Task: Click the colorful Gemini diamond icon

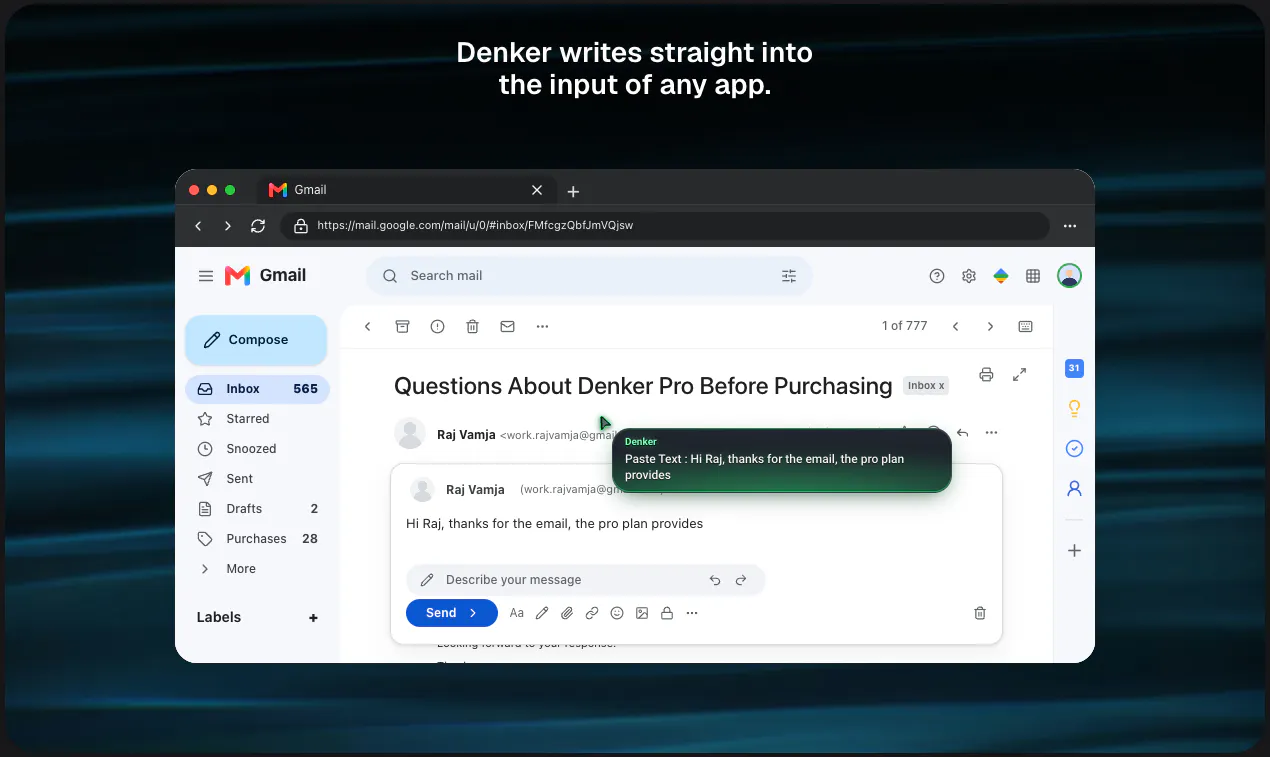Action: point(1001,276)
